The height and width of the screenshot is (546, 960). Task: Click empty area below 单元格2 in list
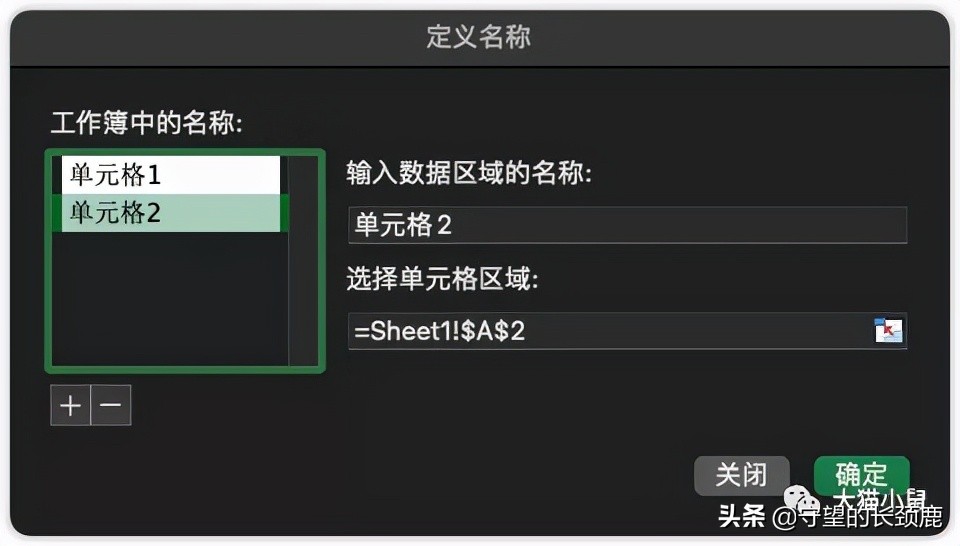(171, 299)
